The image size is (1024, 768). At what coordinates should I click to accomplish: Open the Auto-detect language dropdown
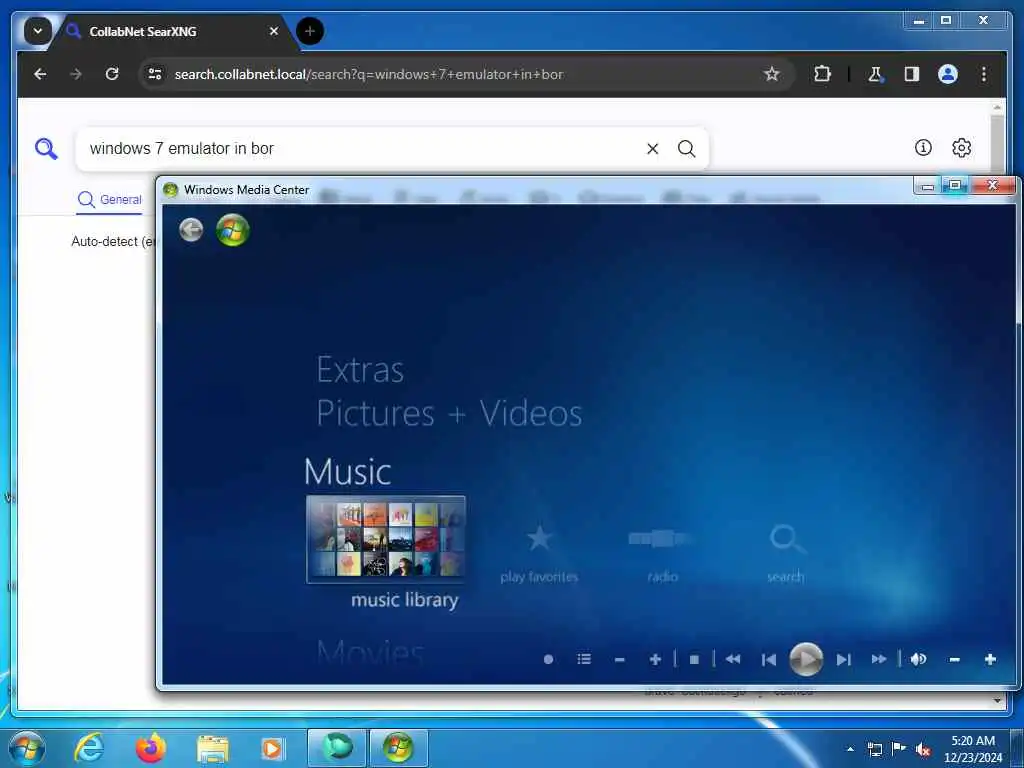pyautogui.click(x=113, y=242)
